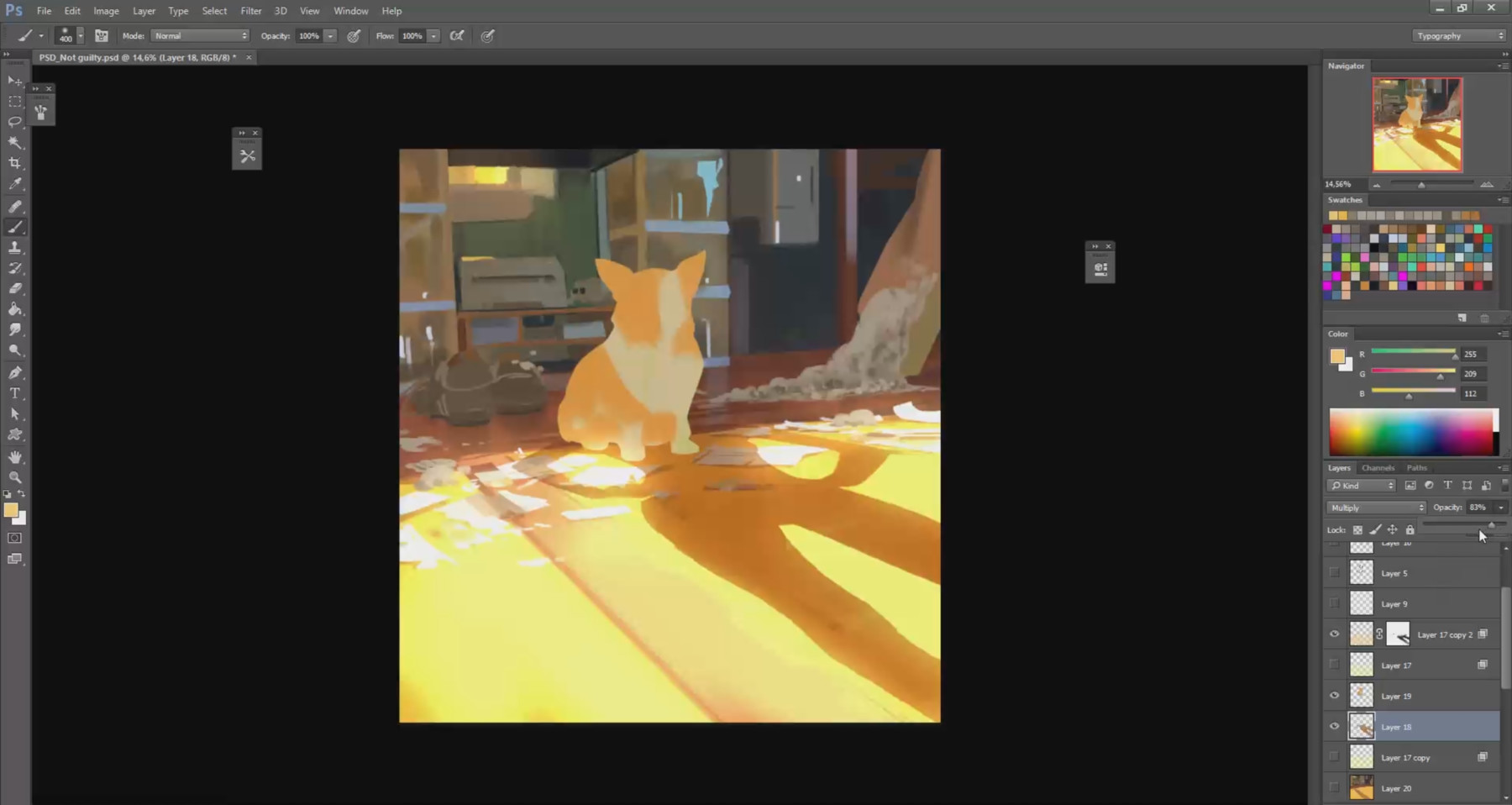
Task: Select the Smudge tool
Action: (x=15, y=330)
